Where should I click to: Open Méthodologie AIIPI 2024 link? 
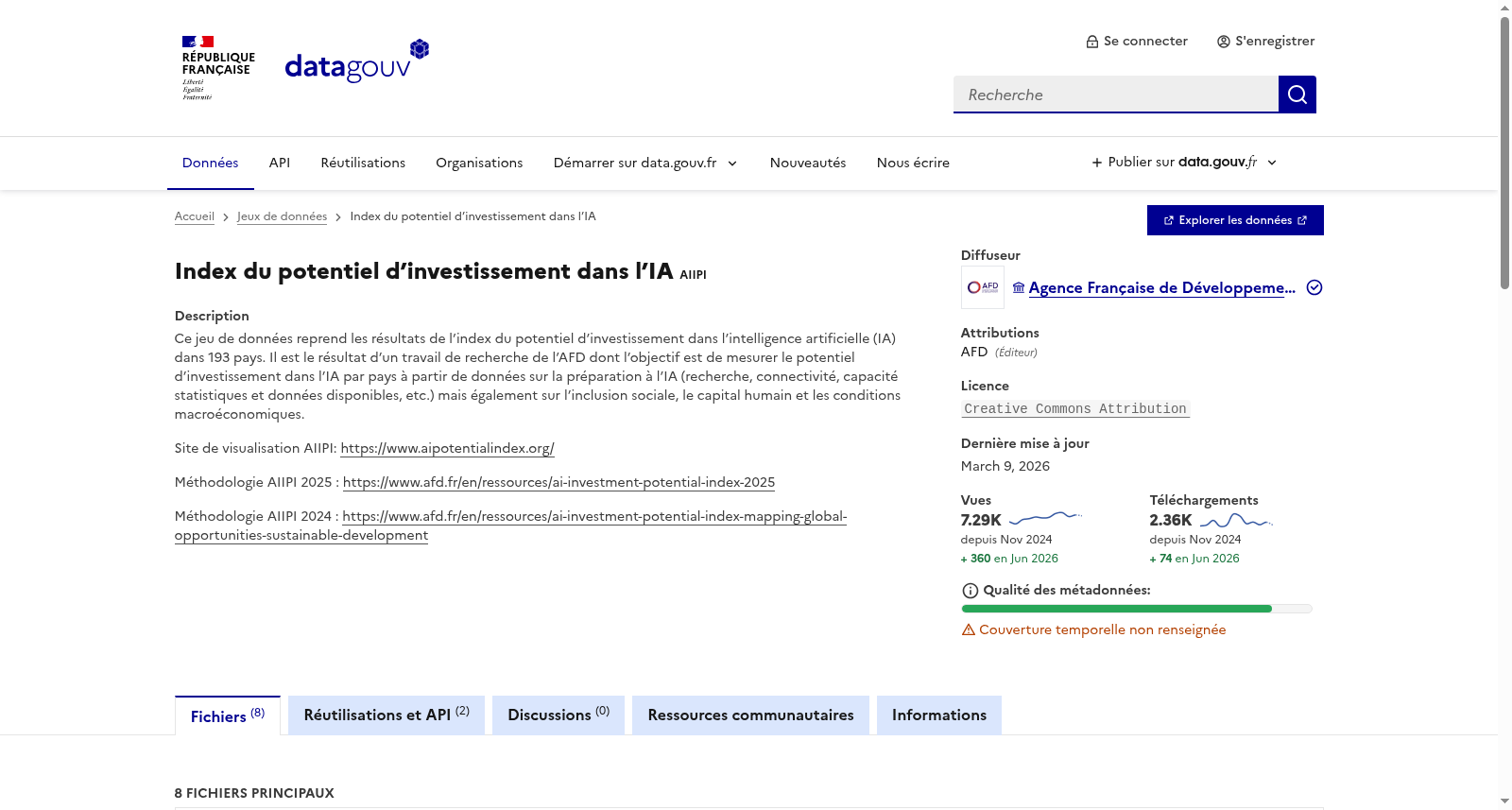[510, 526]
